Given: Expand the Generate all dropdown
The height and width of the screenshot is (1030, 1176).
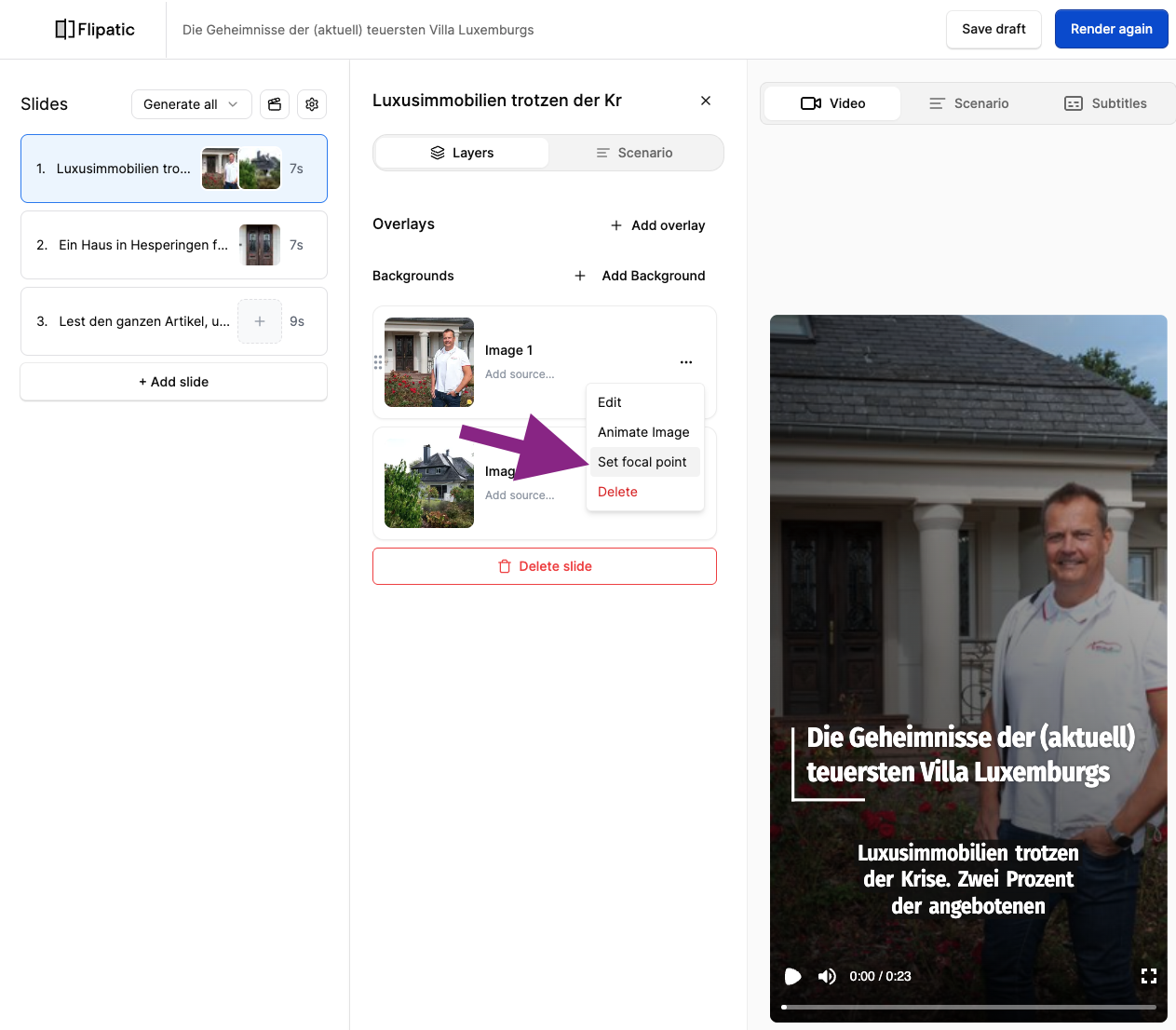Looking at the screenshot, I should coord(192,104).
